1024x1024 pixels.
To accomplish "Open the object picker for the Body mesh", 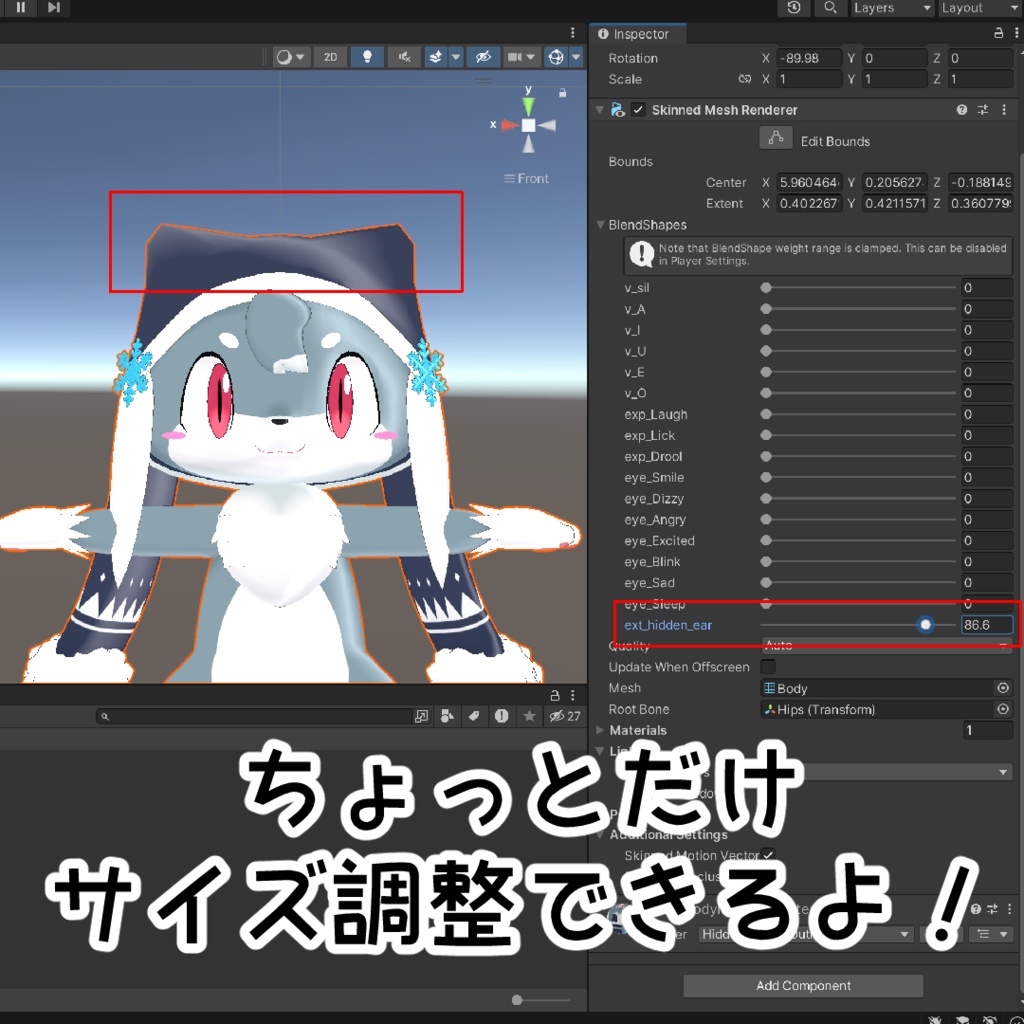I will (x=1005, y=688).
